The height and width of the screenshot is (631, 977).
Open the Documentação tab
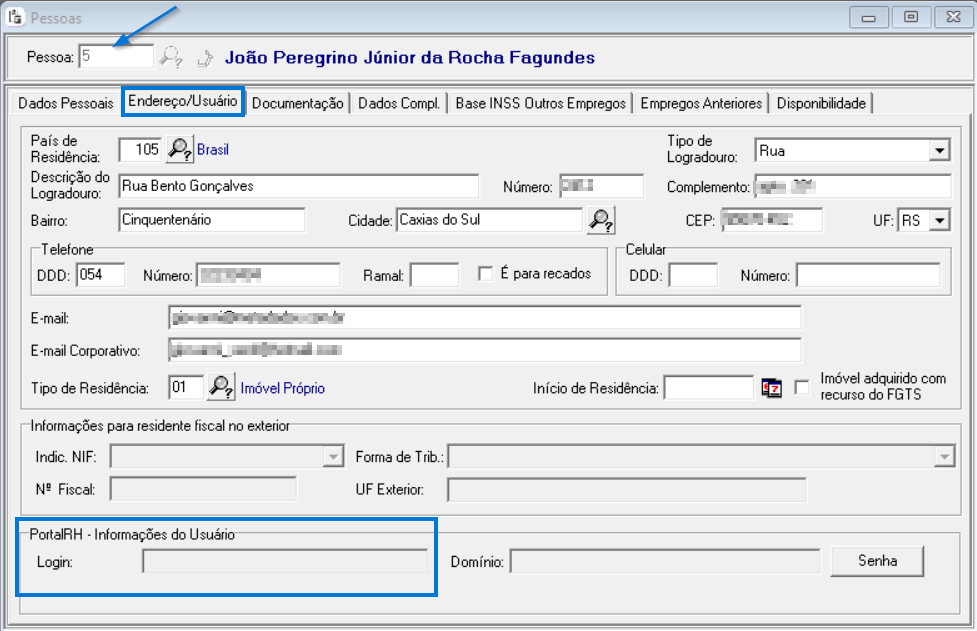[x=298, y=103]
